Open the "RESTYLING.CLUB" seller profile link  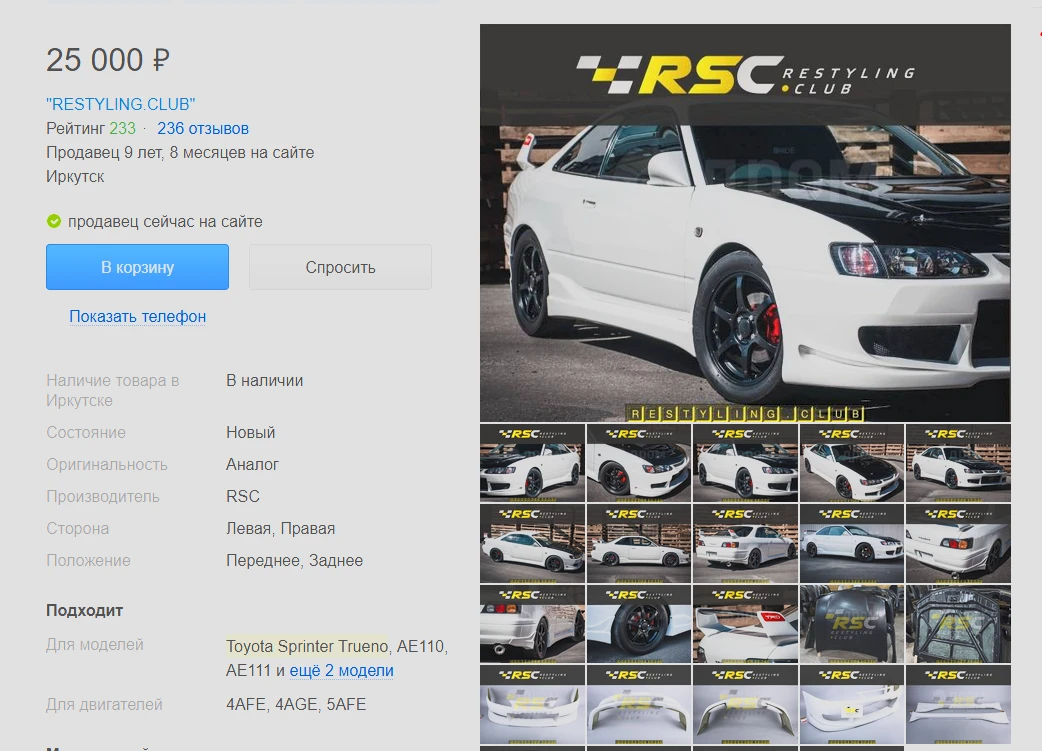[120, 104]
